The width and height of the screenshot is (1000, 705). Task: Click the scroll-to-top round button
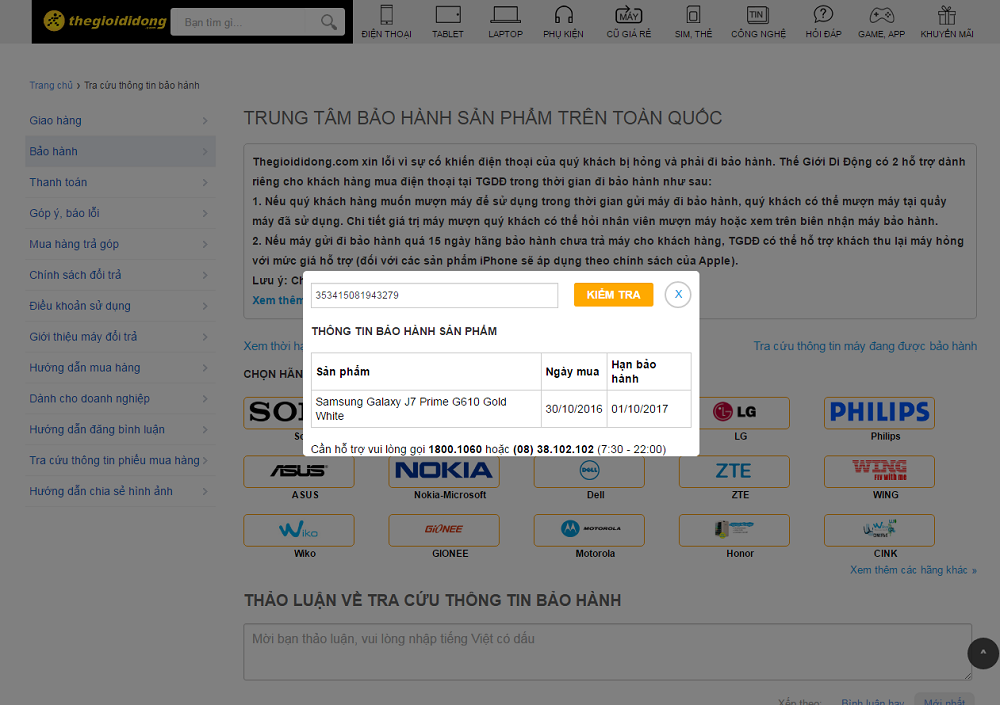click(983, 653)
